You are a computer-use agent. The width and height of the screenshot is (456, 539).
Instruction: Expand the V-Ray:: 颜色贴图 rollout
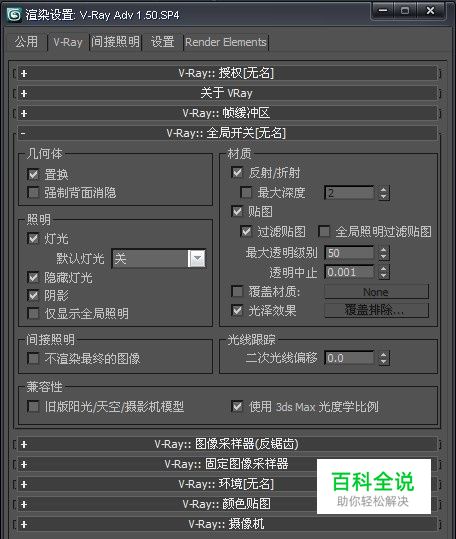226,504
